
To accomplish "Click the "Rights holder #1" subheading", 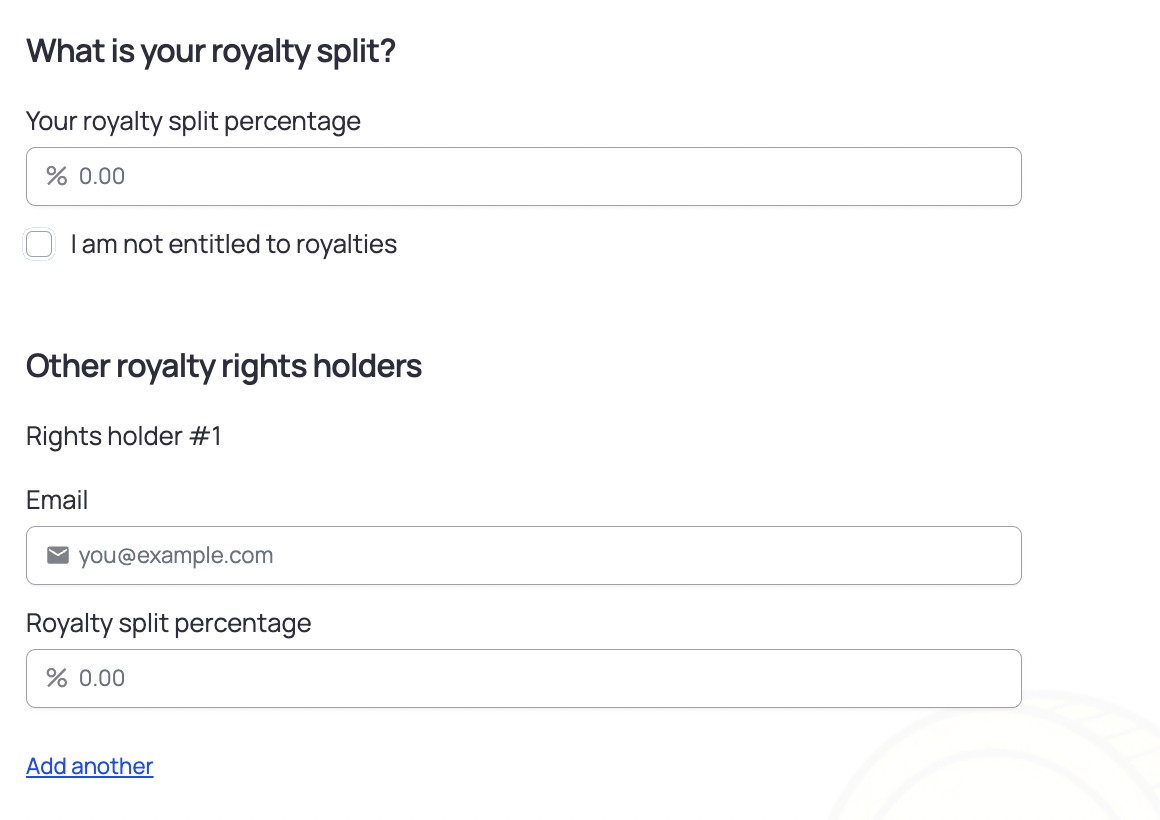I will 124,436.
